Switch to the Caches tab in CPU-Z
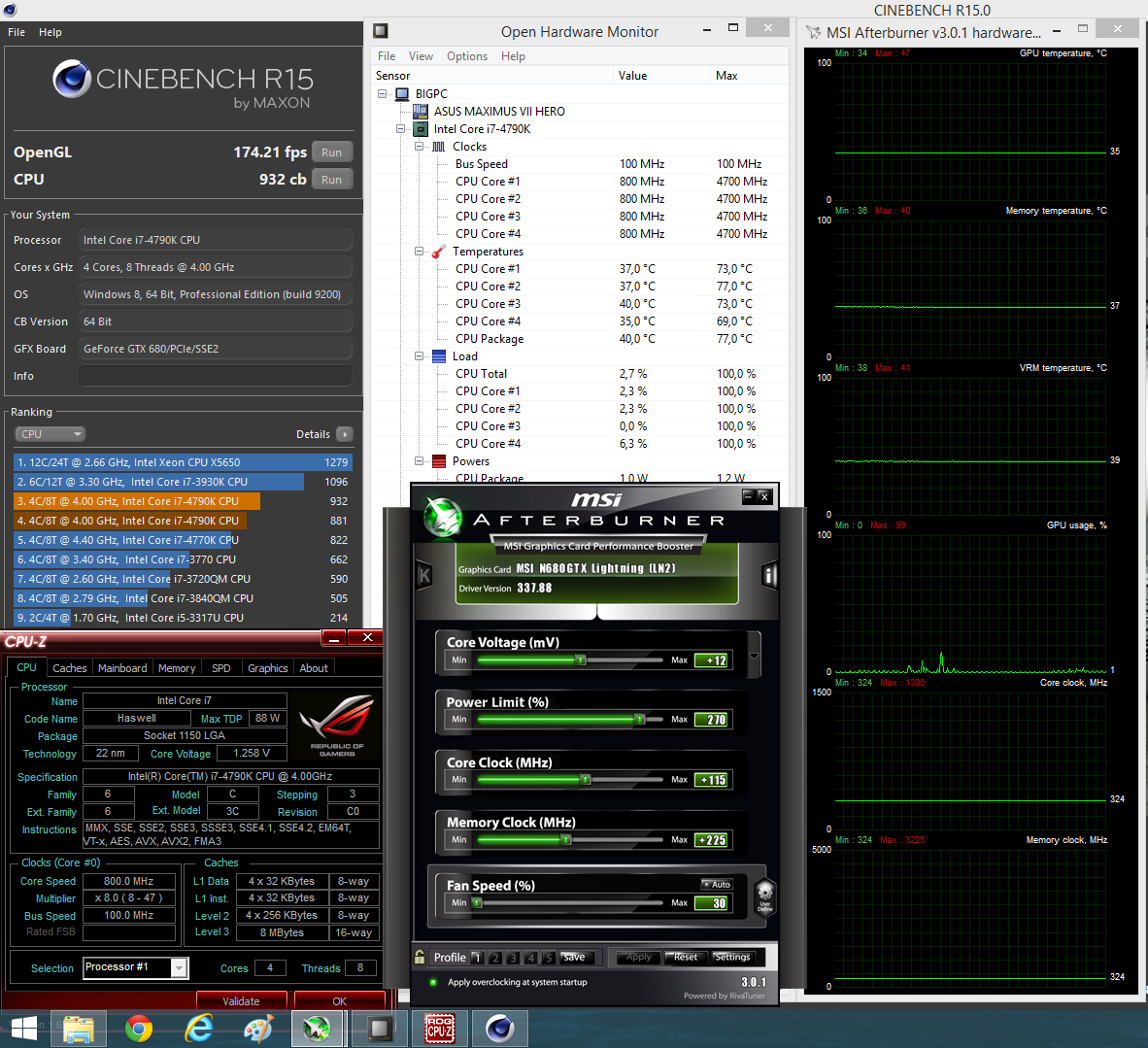The height and width of the screenshot is (1048, 1148). 70,668
